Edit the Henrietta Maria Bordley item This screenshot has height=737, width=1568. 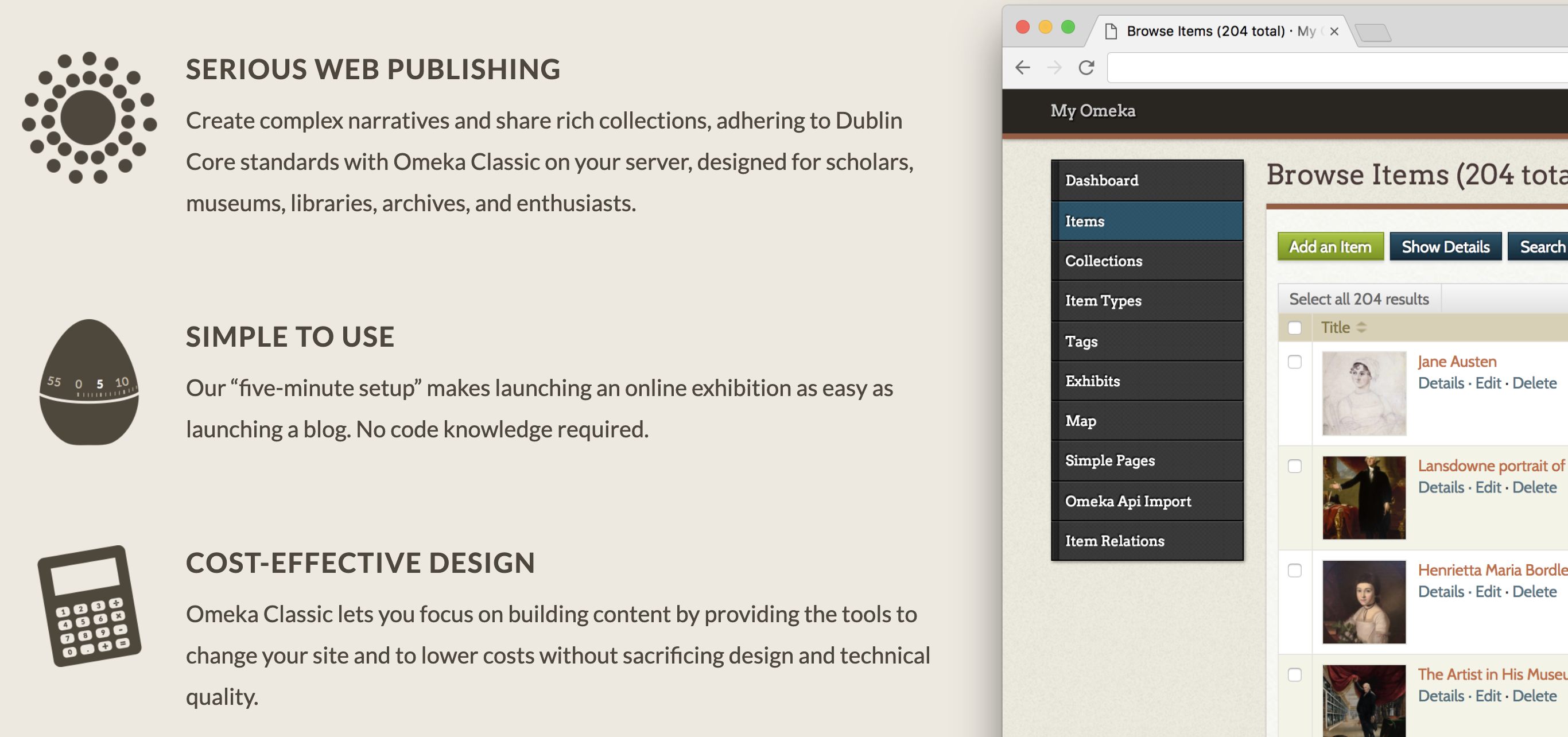[1488, 592]
